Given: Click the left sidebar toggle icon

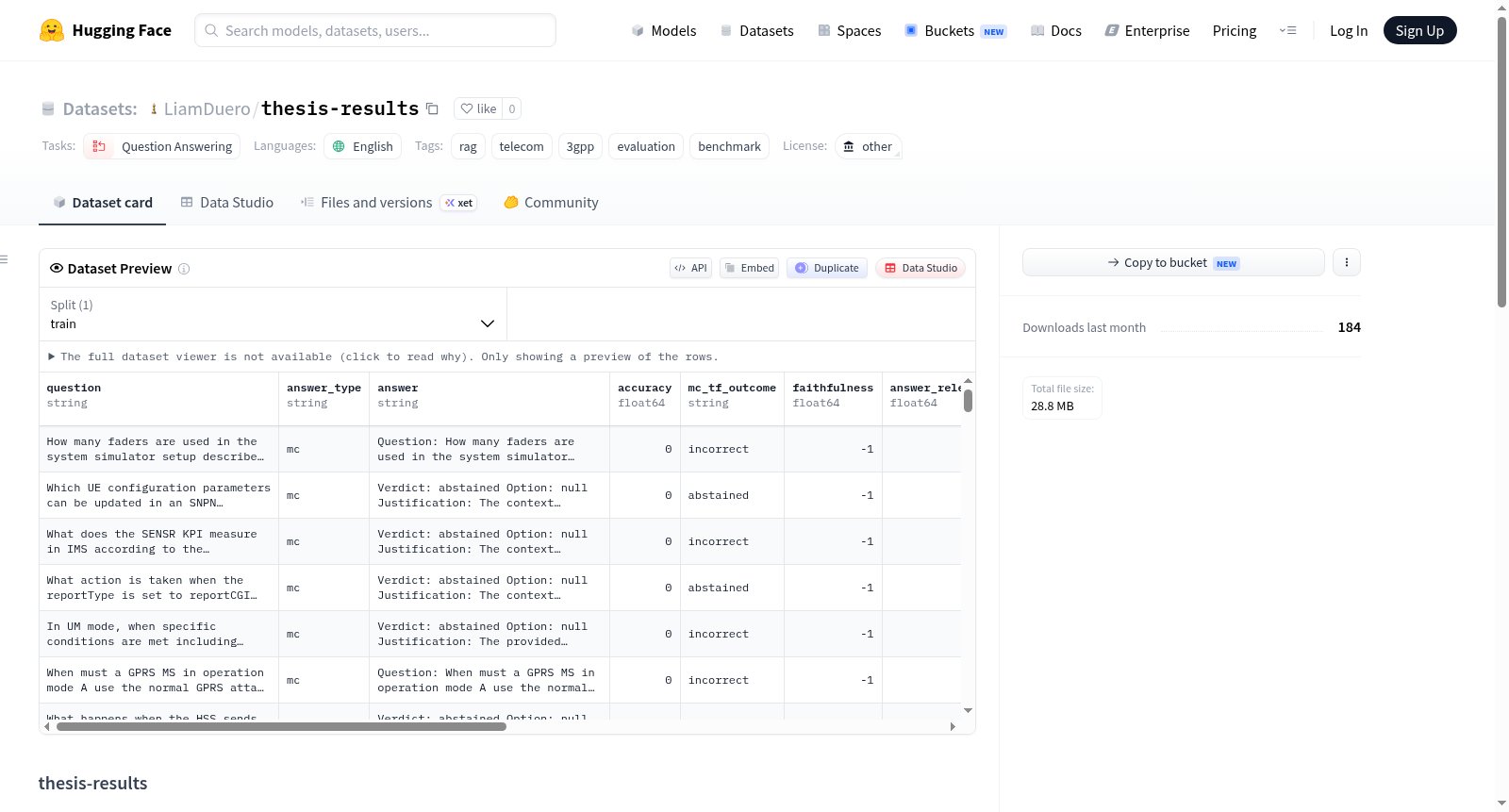Looking at the screenshot, I should (x=4, y=259).
